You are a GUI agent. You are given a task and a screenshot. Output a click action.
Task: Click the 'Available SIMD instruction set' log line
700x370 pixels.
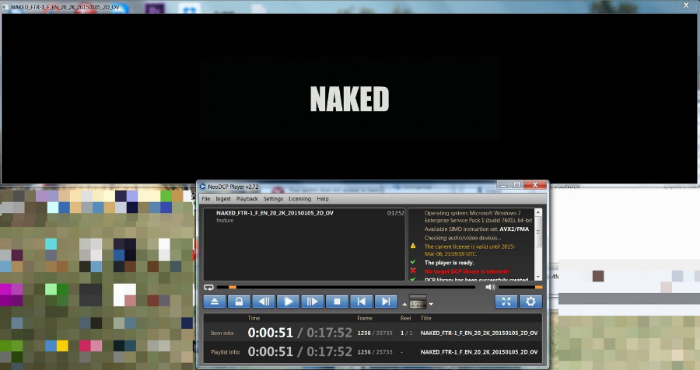click(476, 229)
